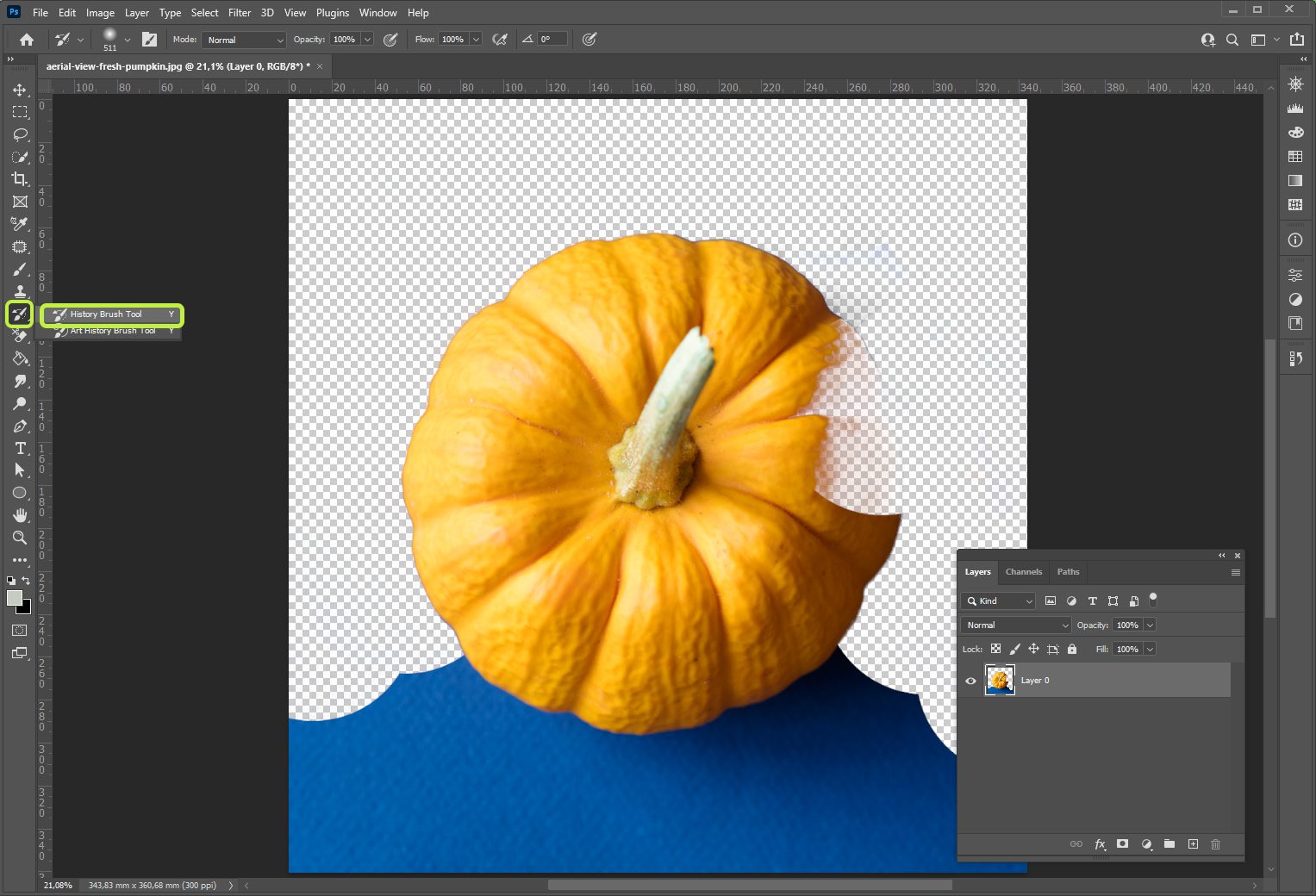The image size is (1316, 896).
Task: Open the Layers panel options menu
Action: click(1236, 573)
